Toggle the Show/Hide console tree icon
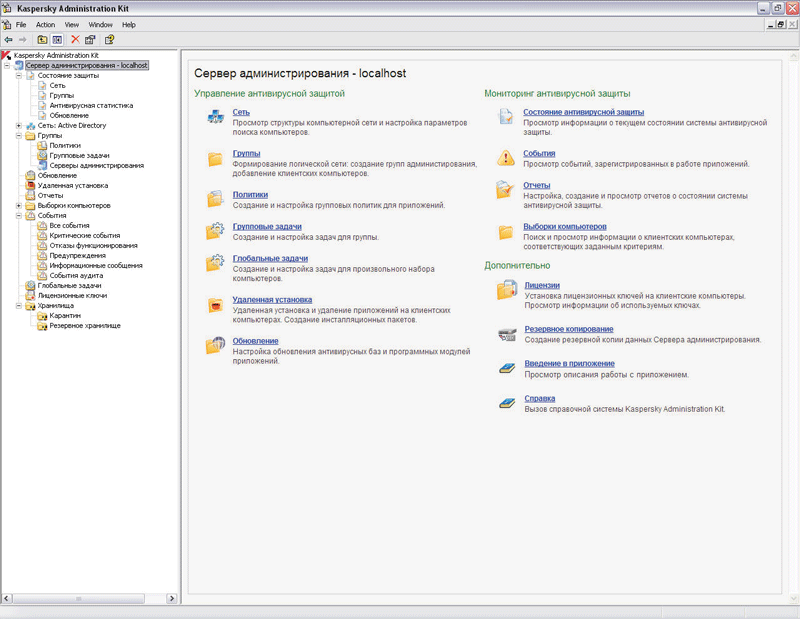Screen dimensions: 800x619 [x=57, y=40]
